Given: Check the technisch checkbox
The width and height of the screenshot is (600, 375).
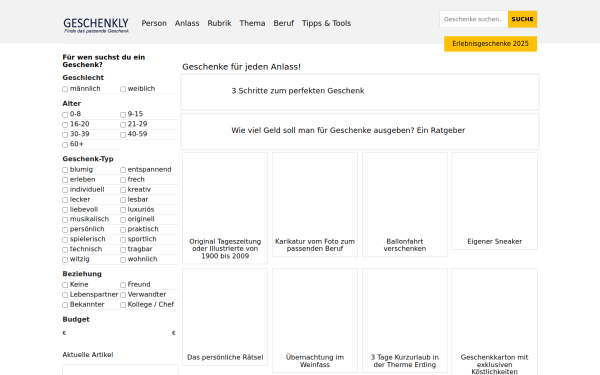Looking at the screenshot, I should (65, 249).
